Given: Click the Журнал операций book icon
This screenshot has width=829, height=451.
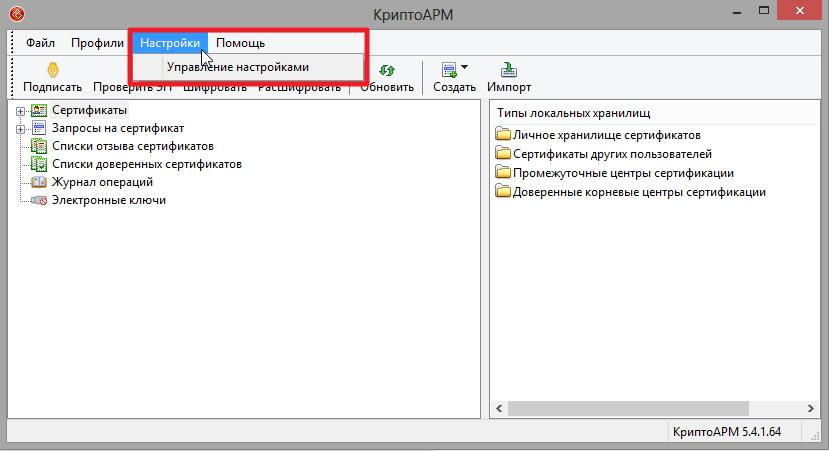Looking at the screenshot, I should 39,182.
